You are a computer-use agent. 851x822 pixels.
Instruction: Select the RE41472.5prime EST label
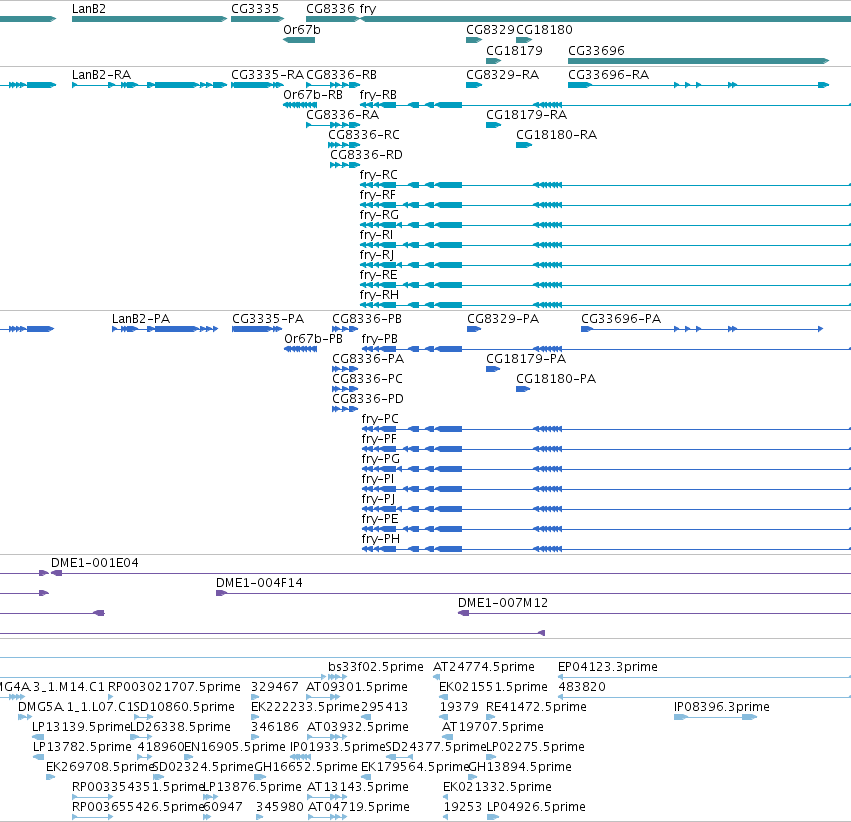[536, 707]
